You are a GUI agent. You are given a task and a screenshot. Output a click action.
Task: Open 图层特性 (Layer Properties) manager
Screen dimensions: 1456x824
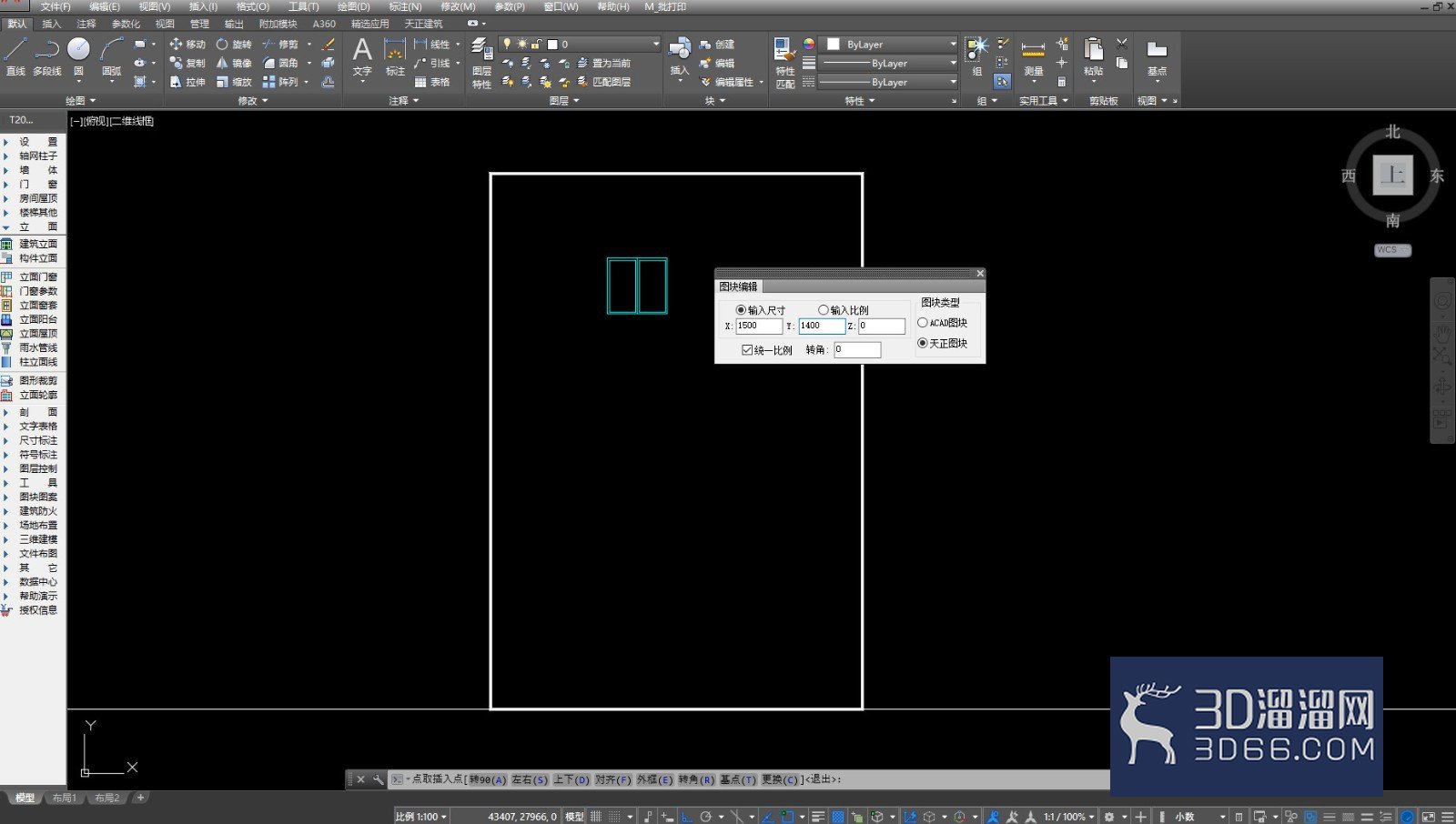pos(481,62)
